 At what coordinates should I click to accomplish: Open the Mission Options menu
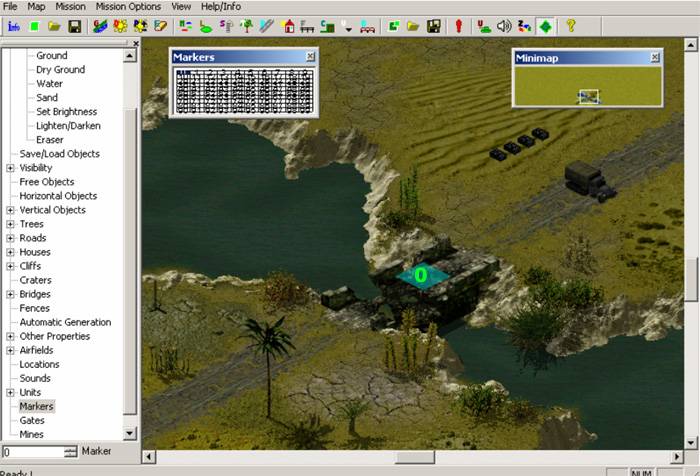[x=128, y=6]
